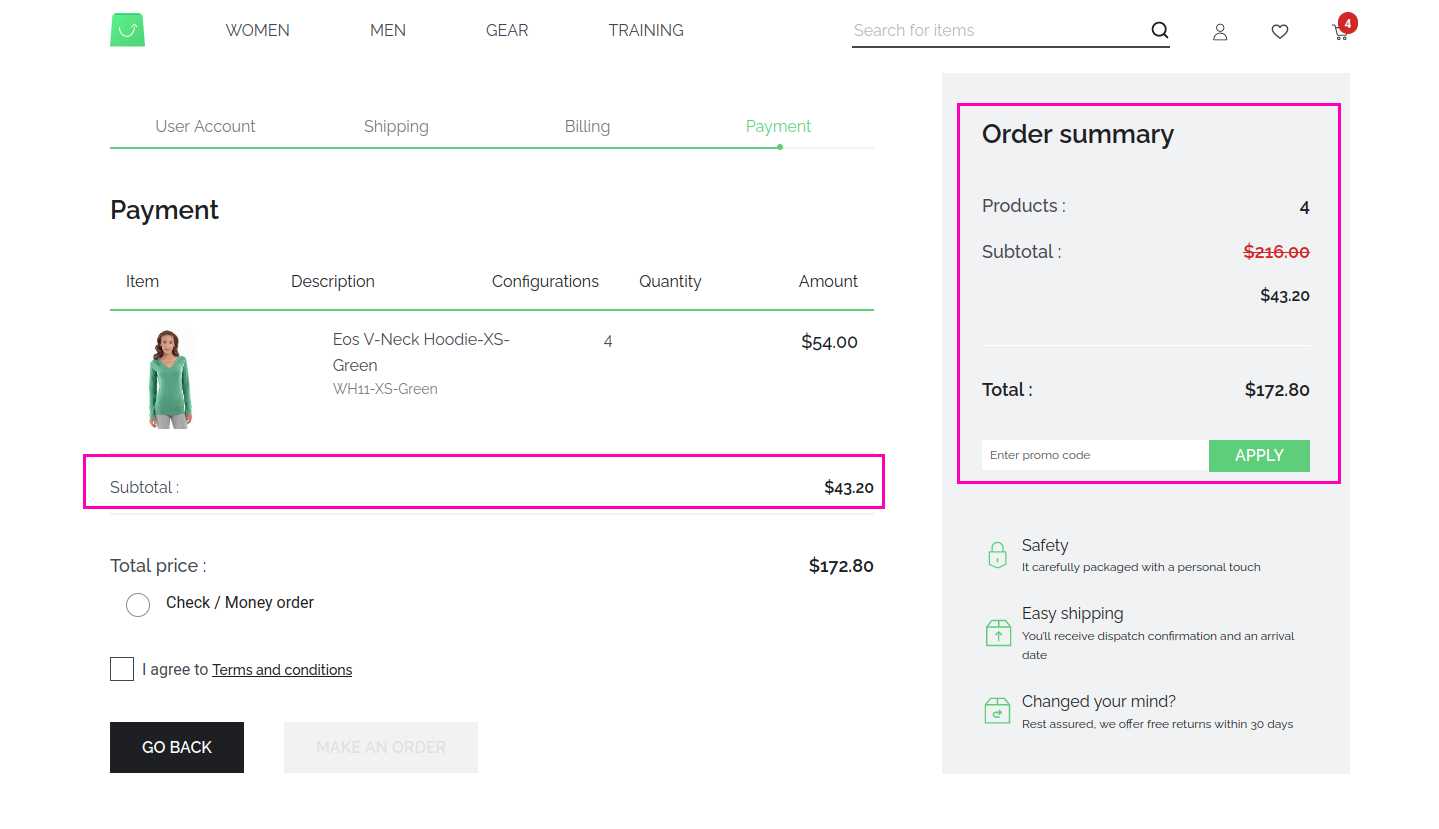
Task: Open the user account icon
Action: tap(1219, 32)
